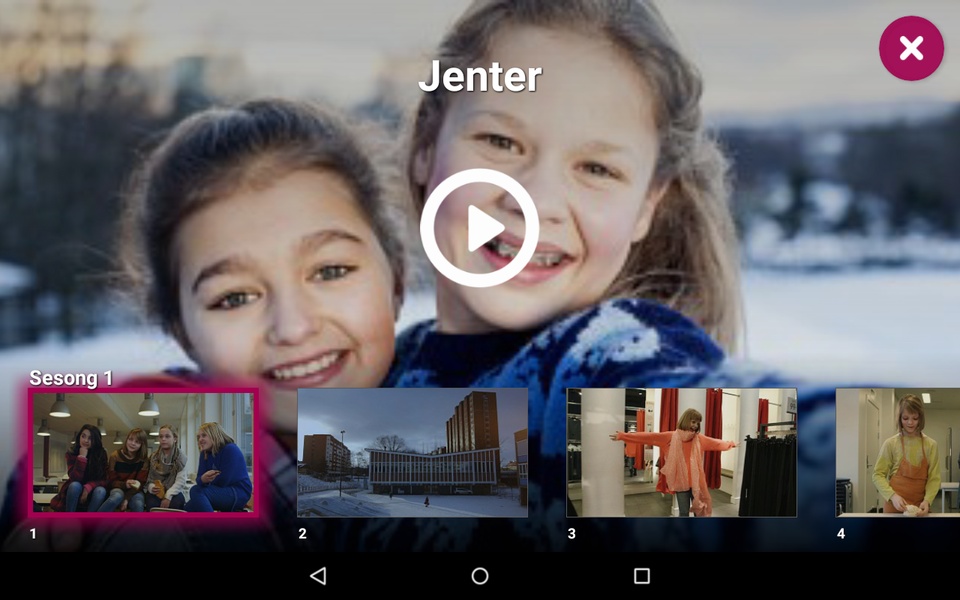
Task: Close the Jenter overlay with the X button
Action: click(911, 48)
